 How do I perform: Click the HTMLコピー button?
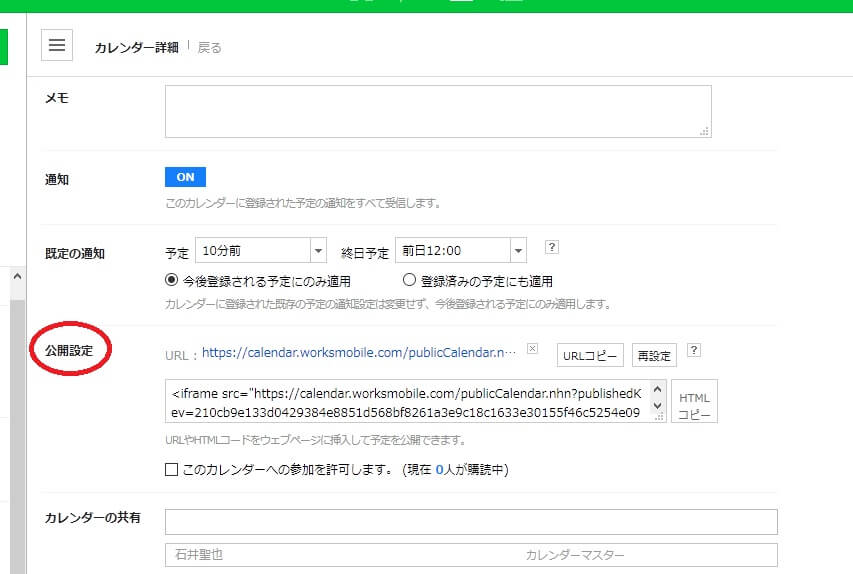(694, 401)
